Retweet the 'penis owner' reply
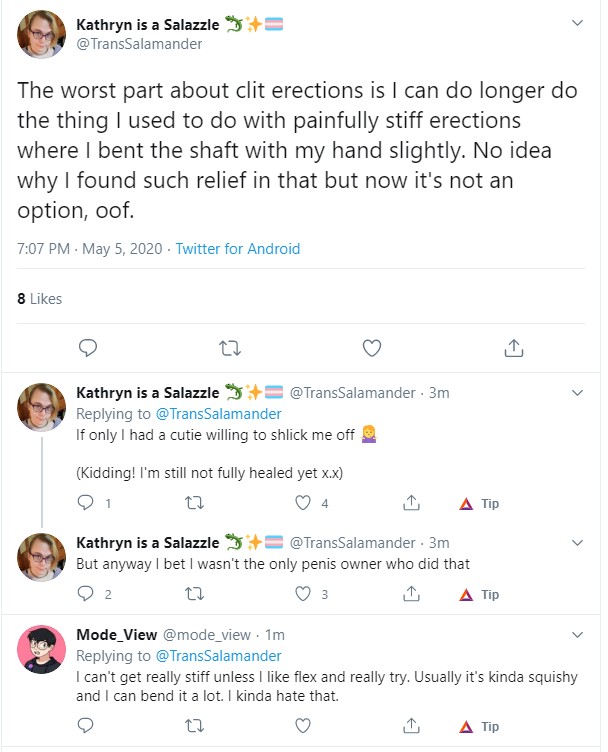Viewport: 608px width, 752px height. pyautogui.click(x=195, y=594)
